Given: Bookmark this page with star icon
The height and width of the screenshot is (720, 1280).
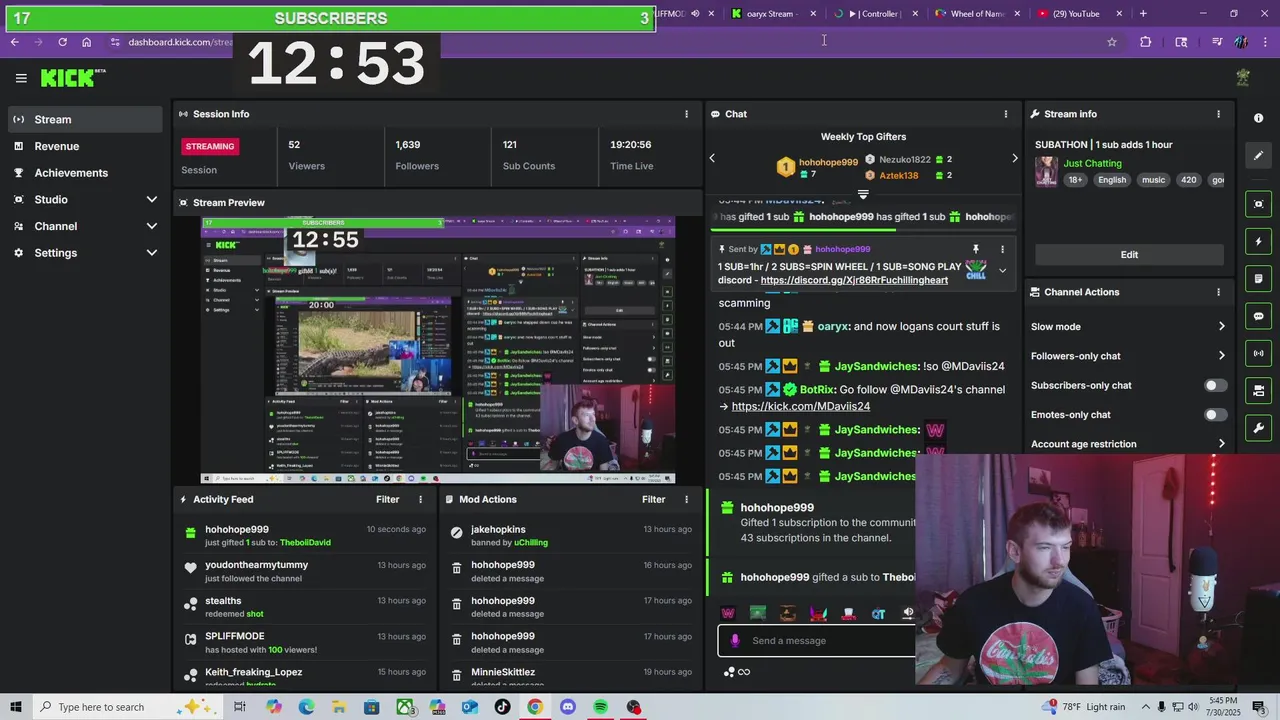Looking at the screenshot, I should click(1111, 42).
